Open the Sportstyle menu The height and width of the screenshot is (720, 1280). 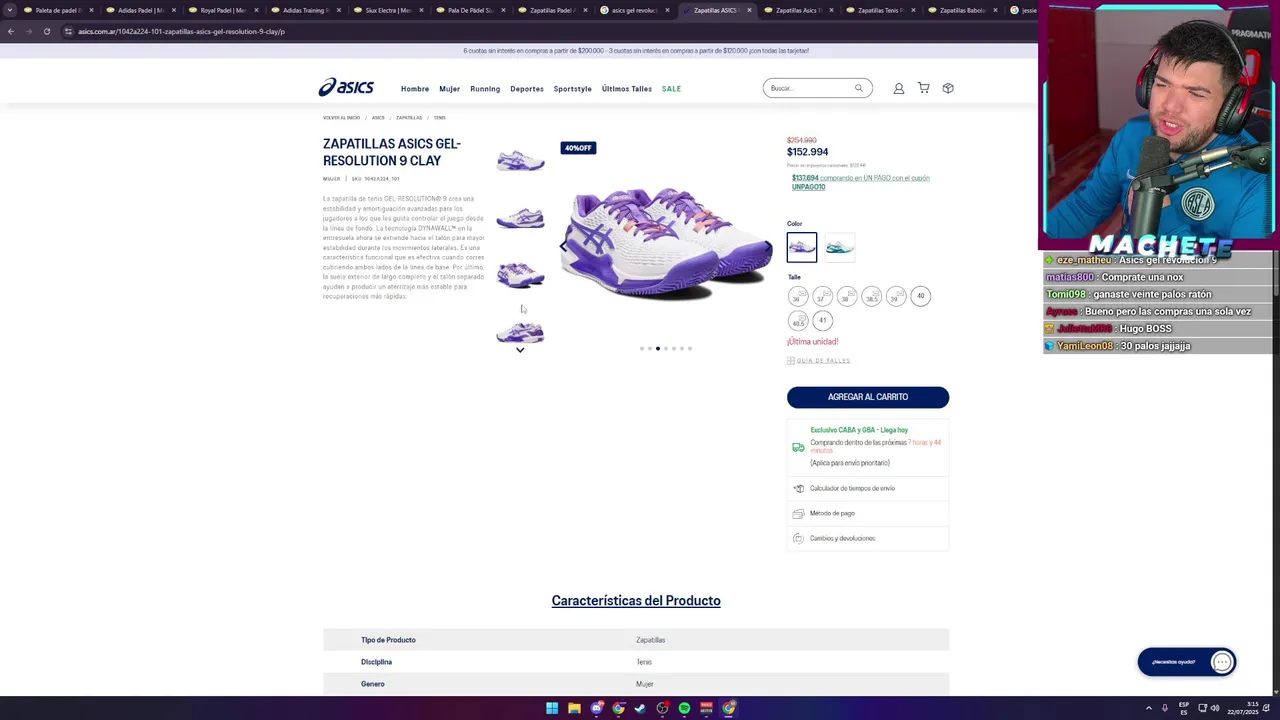click(x=573, y=89)
